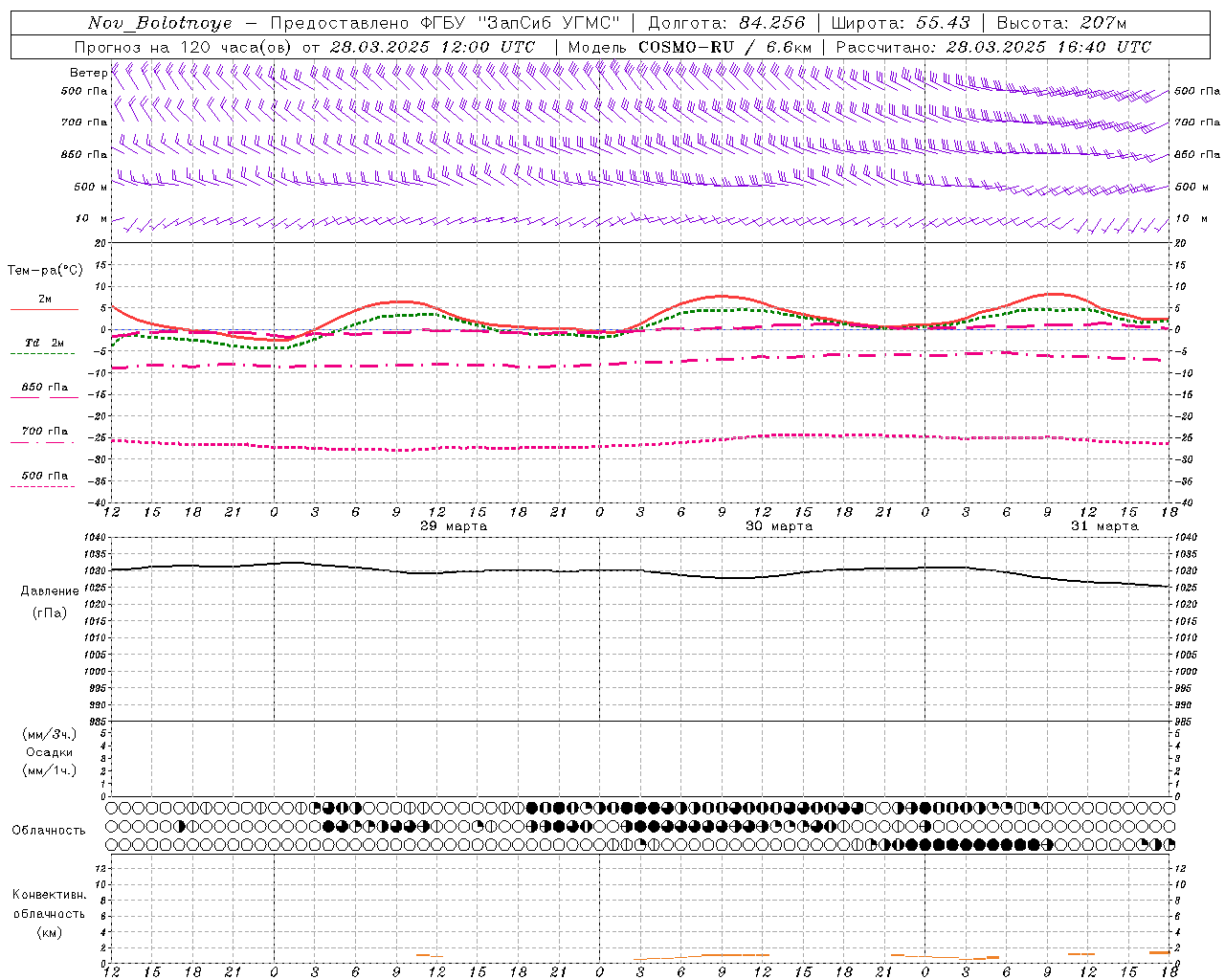Click the Давление pressure panel label

tap(50, 591)
